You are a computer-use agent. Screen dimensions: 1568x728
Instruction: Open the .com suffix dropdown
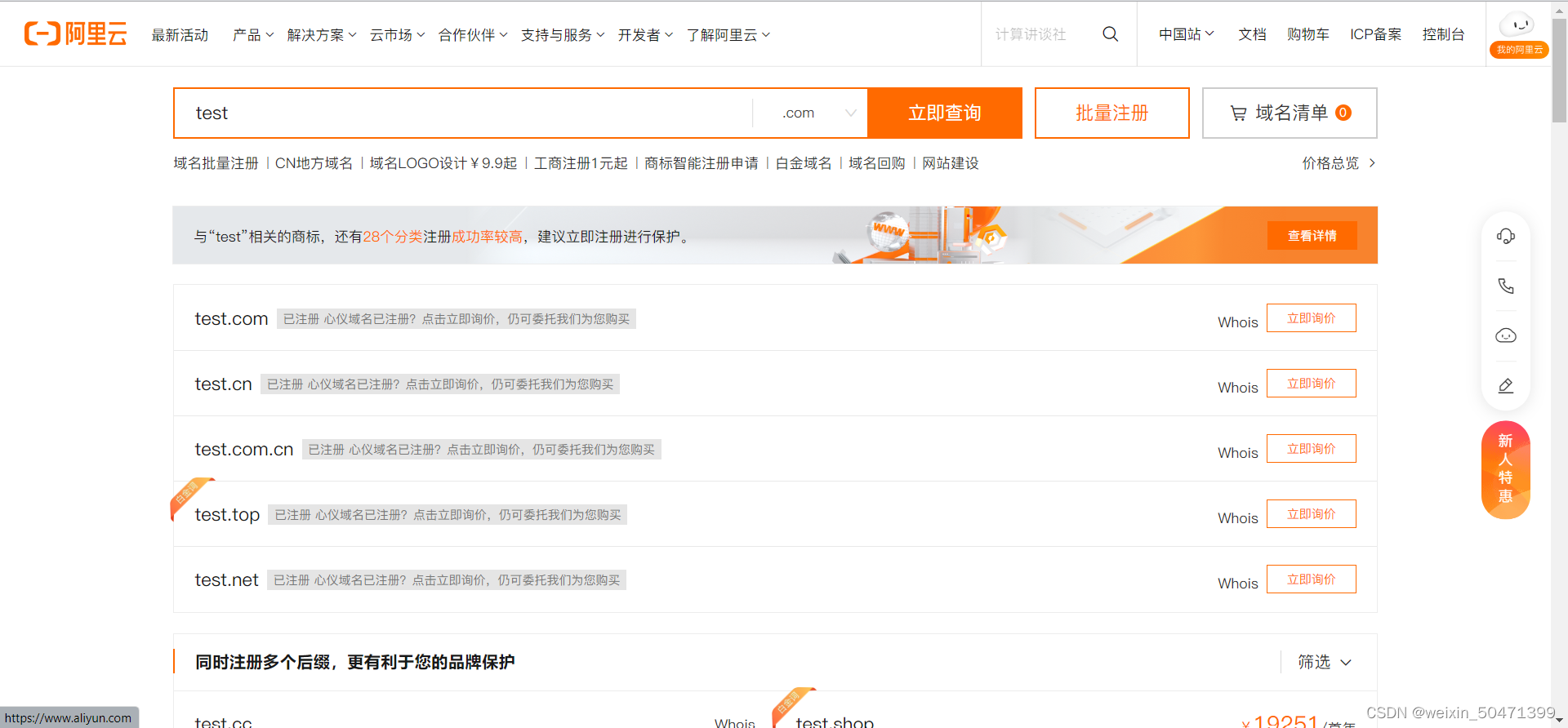click(x=810, y=113)
